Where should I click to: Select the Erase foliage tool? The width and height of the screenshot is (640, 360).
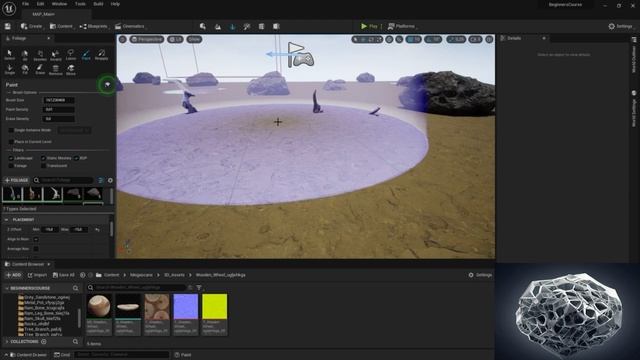point(40,69)
